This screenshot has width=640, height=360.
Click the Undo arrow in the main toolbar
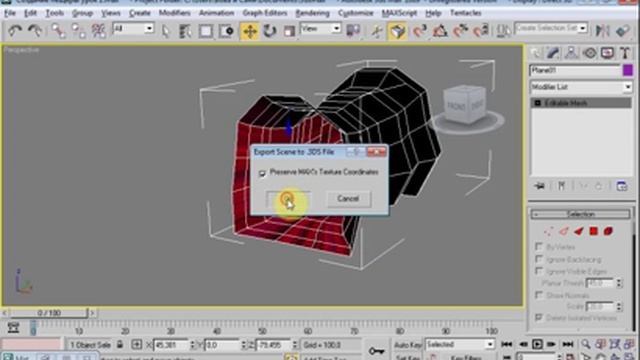click(16, 31)
